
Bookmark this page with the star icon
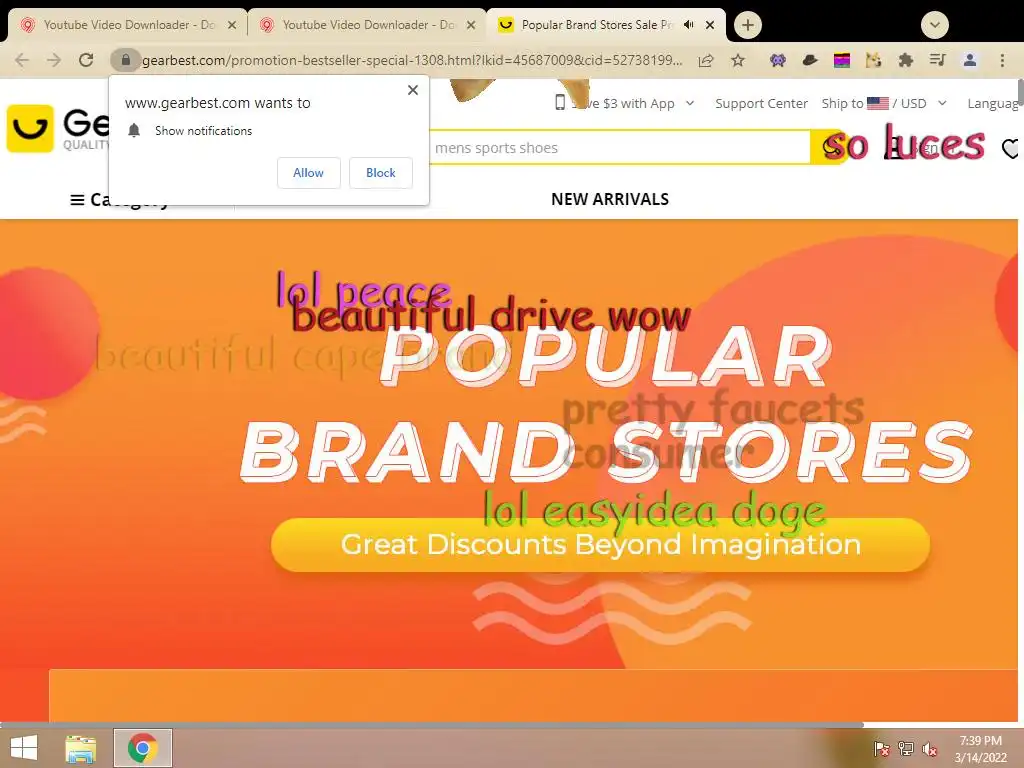click(738, 61)
